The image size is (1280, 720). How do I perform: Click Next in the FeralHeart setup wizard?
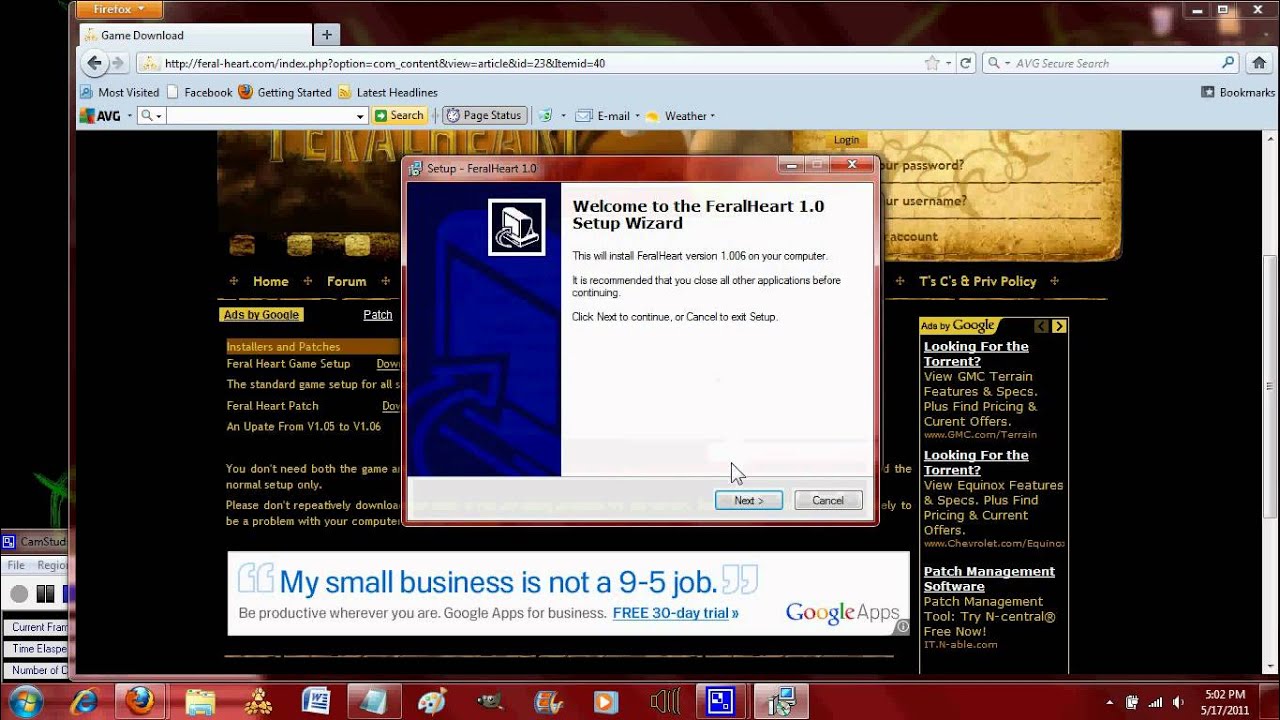[748, 500]
